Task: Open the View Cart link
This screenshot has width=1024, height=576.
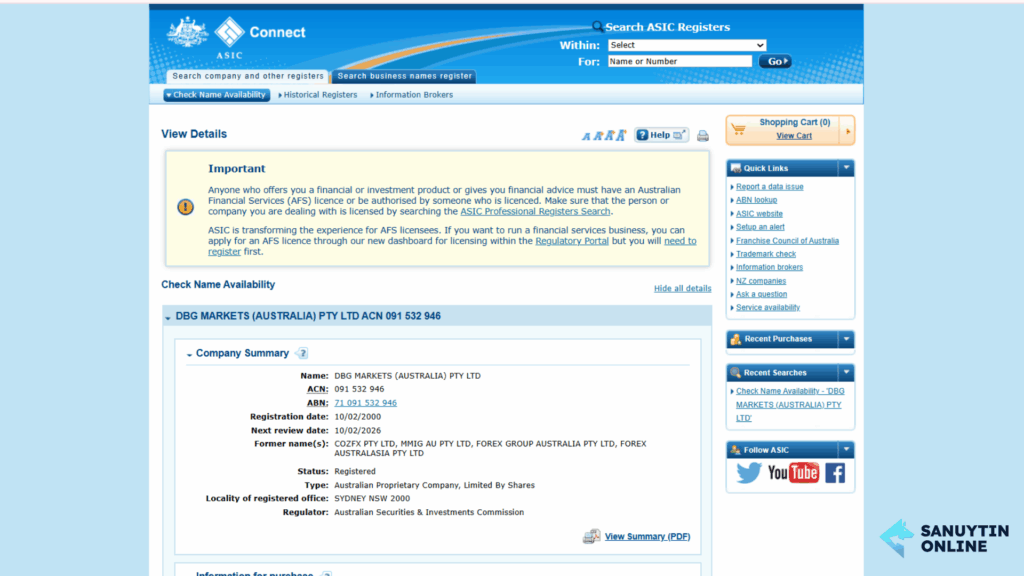Action: 793,136
